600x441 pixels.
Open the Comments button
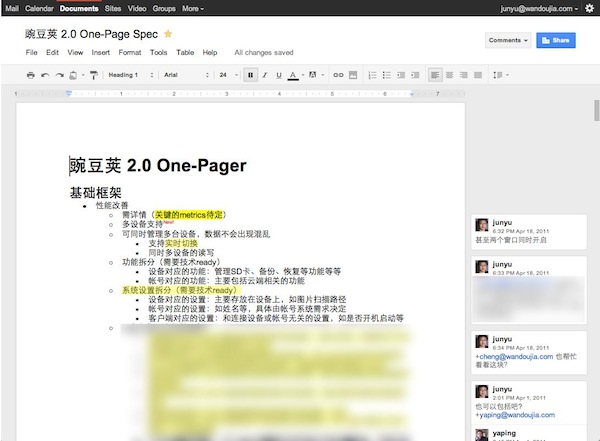click(507, 40)
